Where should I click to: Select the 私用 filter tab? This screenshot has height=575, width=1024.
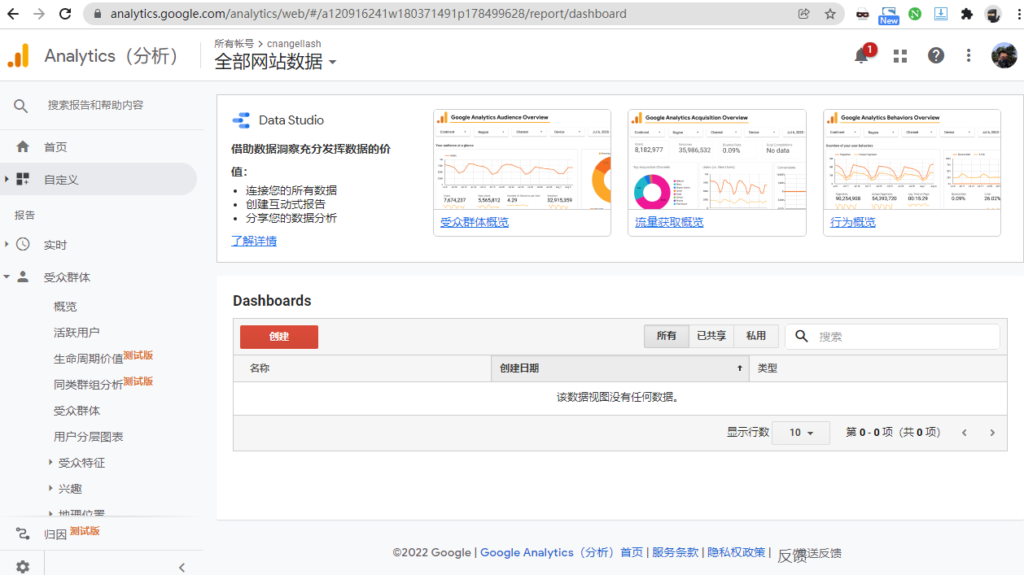[x=756, y=335]
